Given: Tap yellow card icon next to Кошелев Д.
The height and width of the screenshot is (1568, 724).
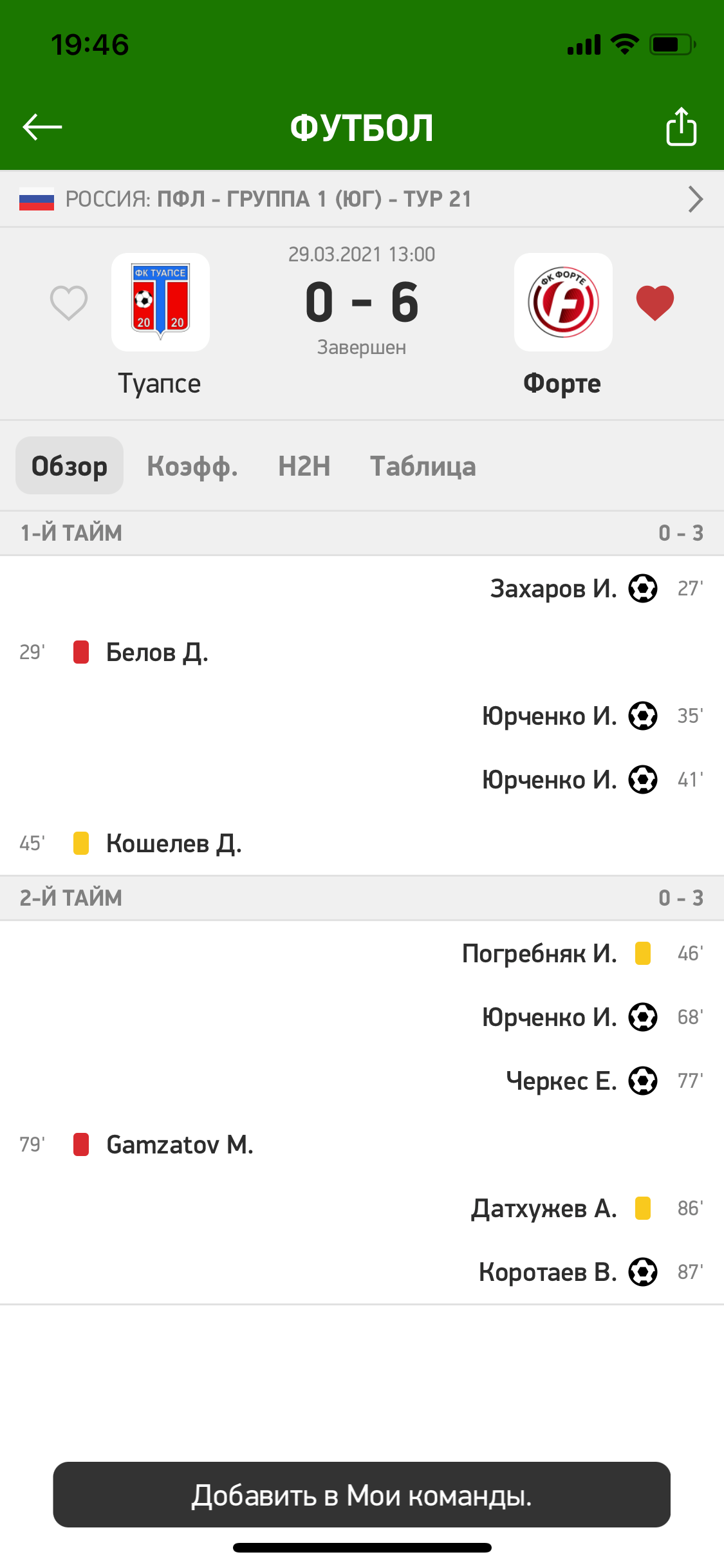Looking at the screenshot, I should point(81,843).
